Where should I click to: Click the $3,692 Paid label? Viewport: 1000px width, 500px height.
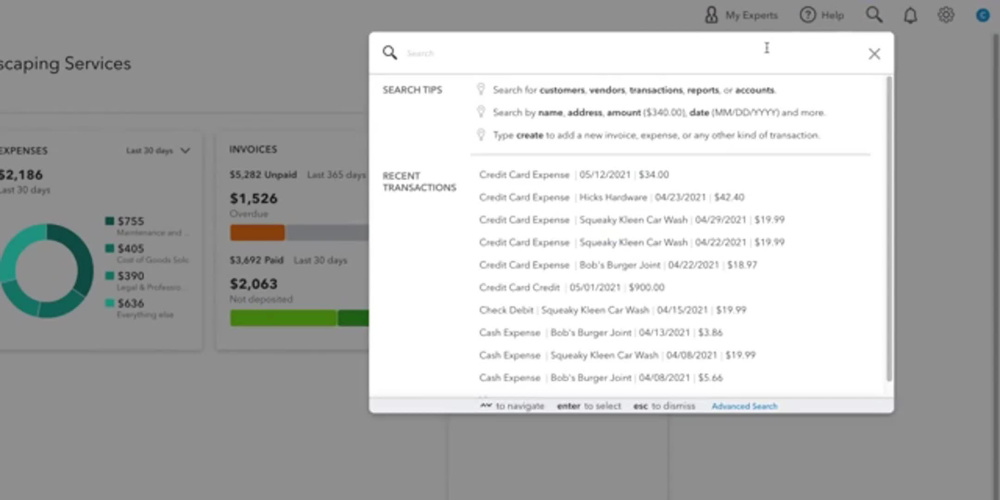[256, 260]
